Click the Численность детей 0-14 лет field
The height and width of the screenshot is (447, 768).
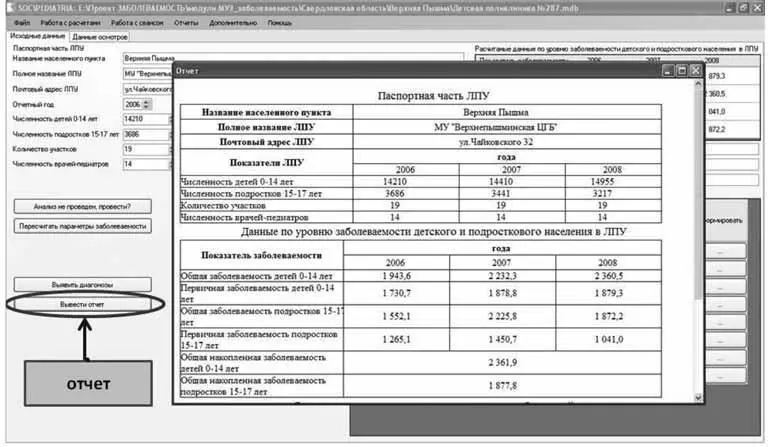146,119
